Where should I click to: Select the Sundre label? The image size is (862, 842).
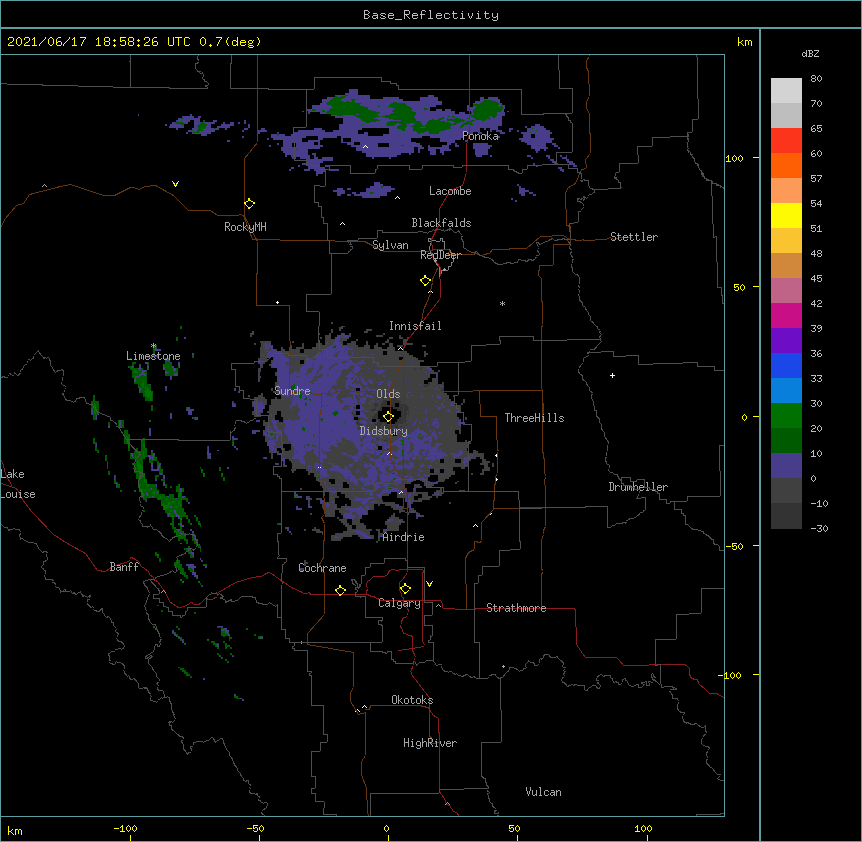(292, 391)
